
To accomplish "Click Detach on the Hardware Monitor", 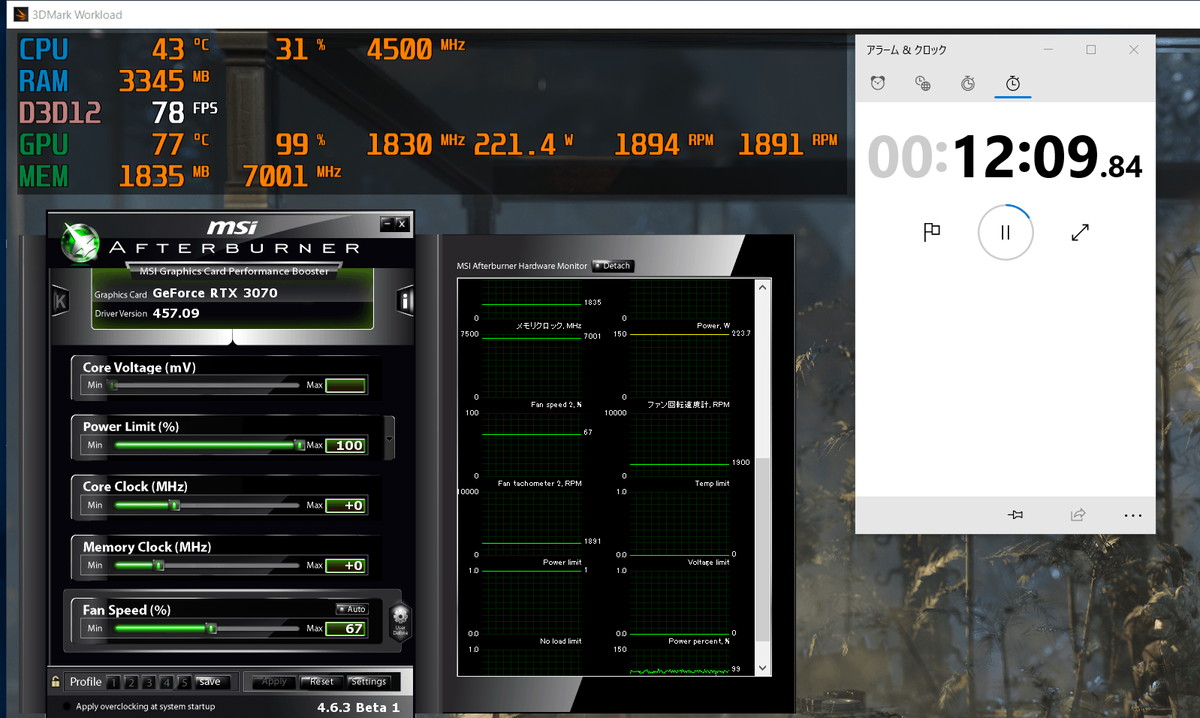I will [x=612, y=266].
